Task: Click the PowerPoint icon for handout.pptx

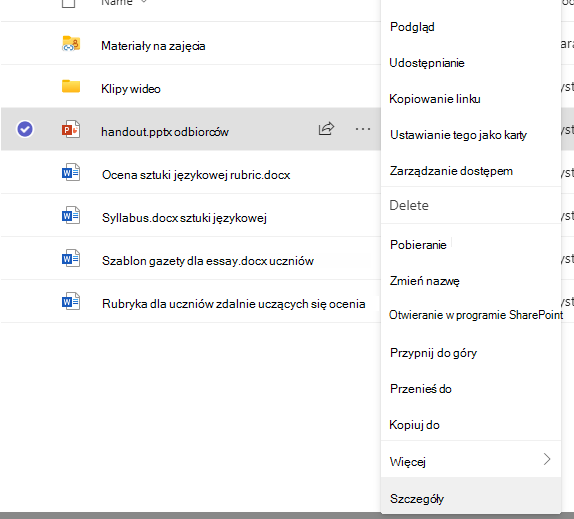Action: [x=71, y=129]
